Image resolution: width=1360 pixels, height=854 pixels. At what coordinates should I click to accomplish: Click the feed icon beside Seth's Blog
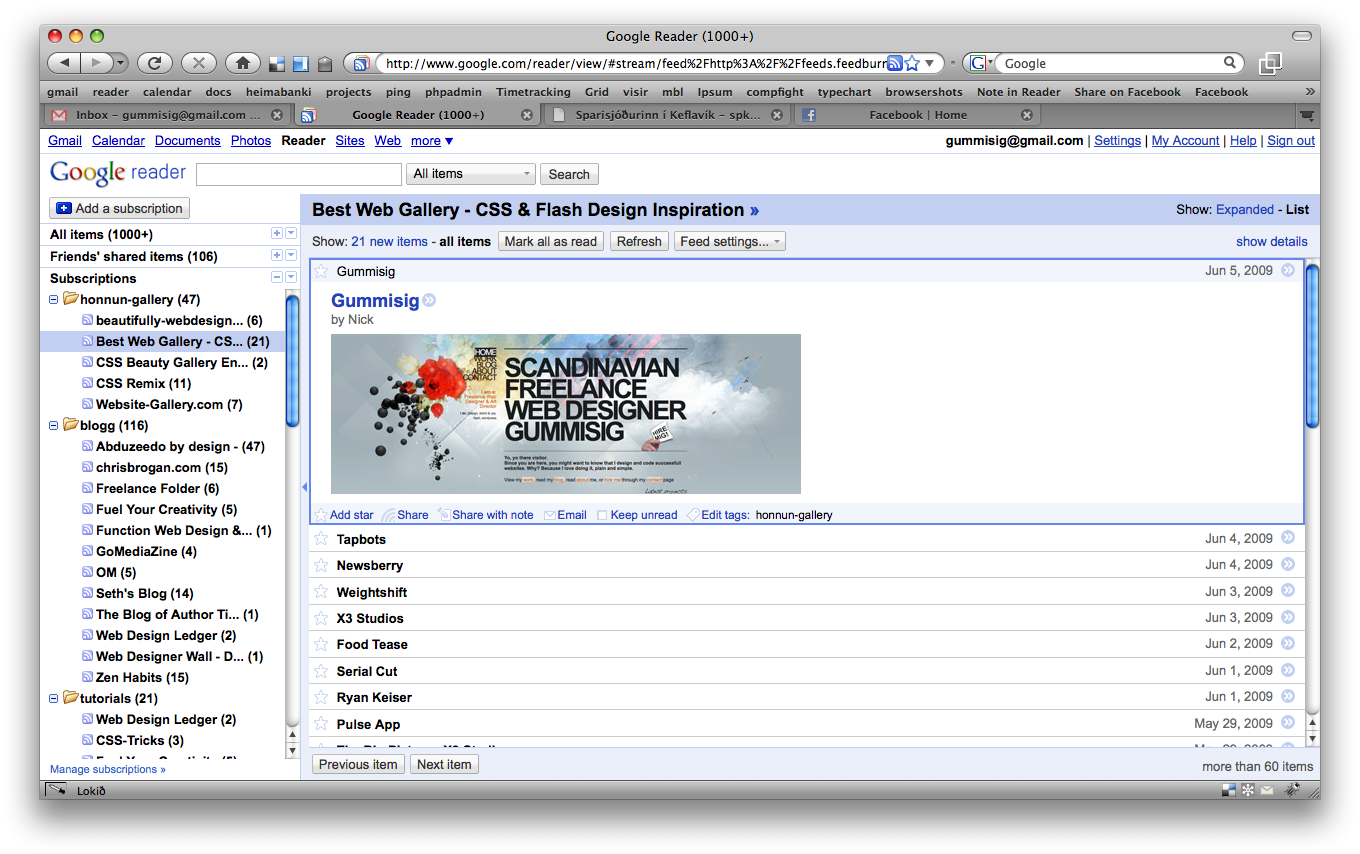pyautogui.click(x=87, y=593)
